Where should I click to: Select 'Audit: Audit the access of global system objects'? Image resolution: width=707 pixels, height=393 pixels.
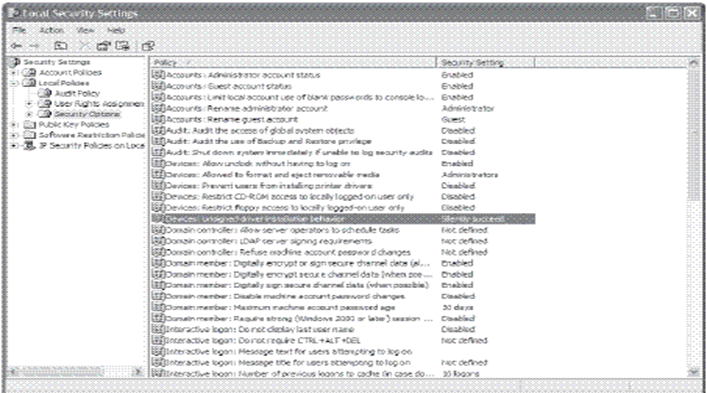coord(260,130)
